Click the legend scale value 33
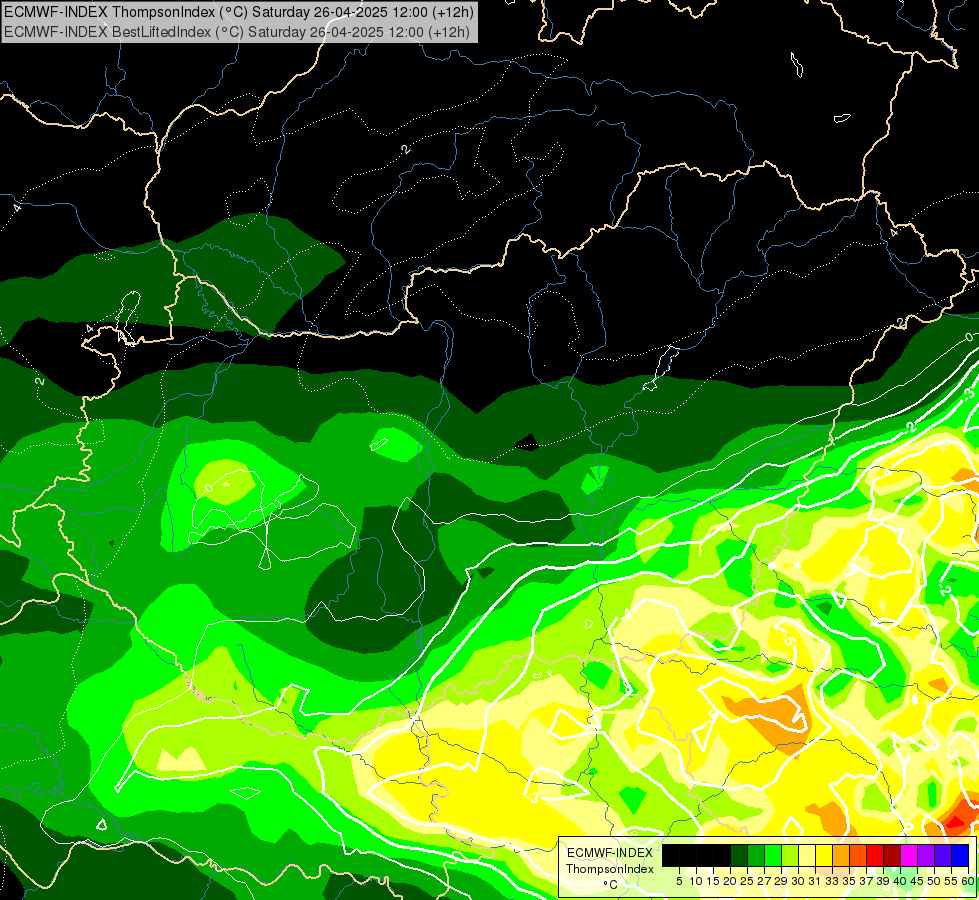 click(832, 881)
